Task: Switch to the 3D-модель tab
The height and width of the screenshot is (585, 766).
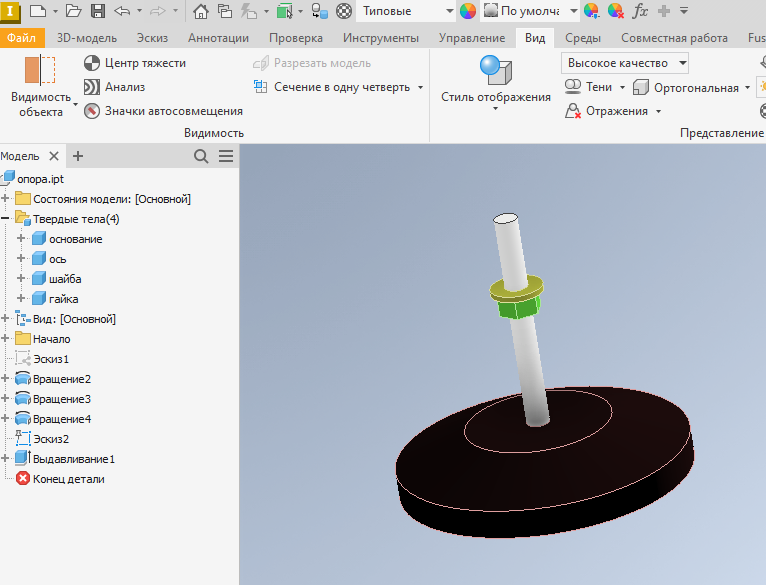Action: (x=86, y=38)
